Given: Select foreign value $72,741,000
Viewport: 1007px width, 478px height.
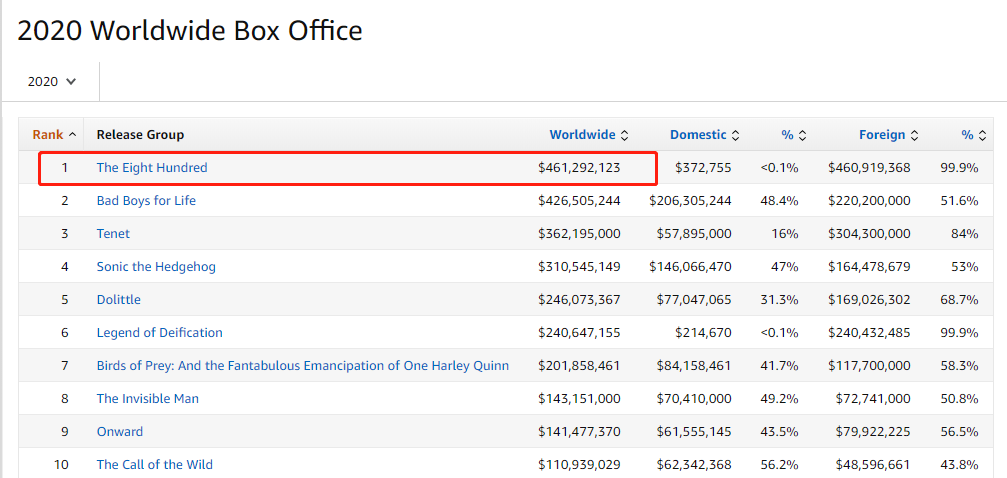Looking at the screenshot, I should [873, 398].
